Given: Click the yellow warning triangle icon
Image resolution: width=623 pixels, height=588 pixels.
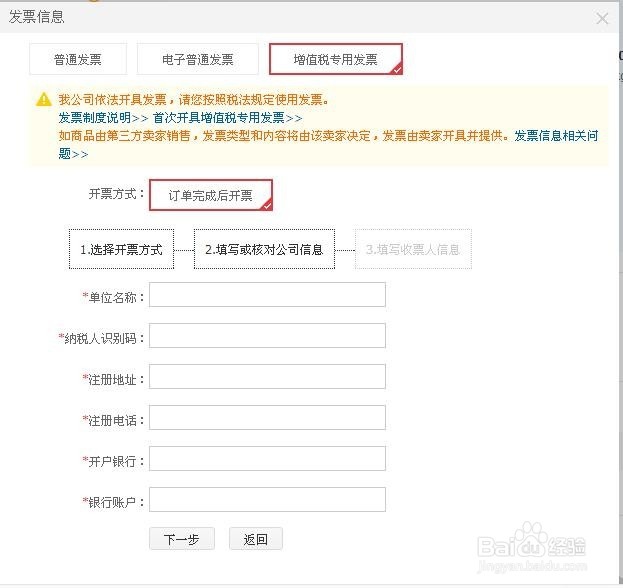Looking at the screenshot, I should pyautogui.click(x=44, y=99).
